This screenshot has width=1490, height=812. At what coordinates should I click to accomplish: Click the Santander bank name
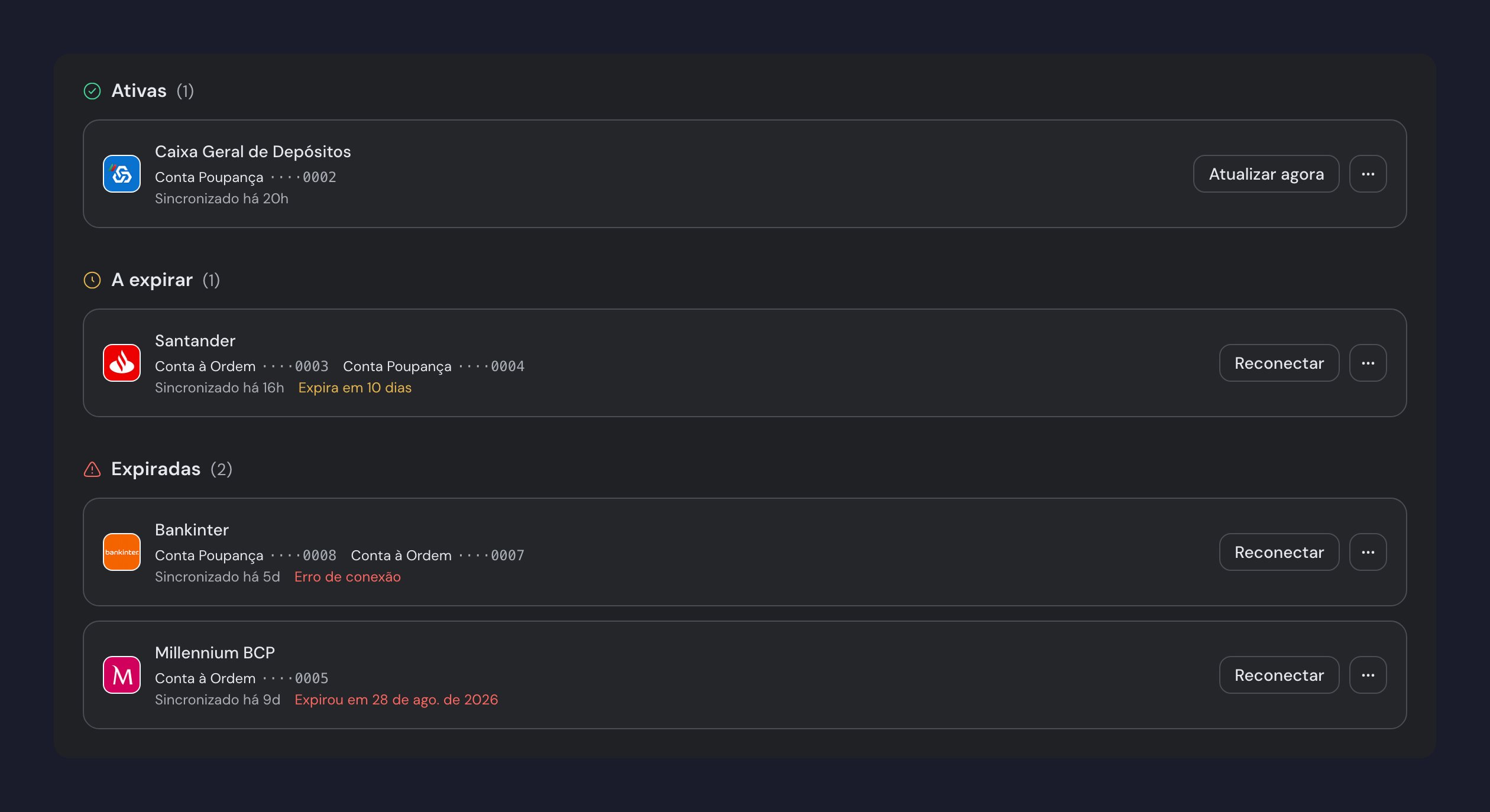click(195, 341)
